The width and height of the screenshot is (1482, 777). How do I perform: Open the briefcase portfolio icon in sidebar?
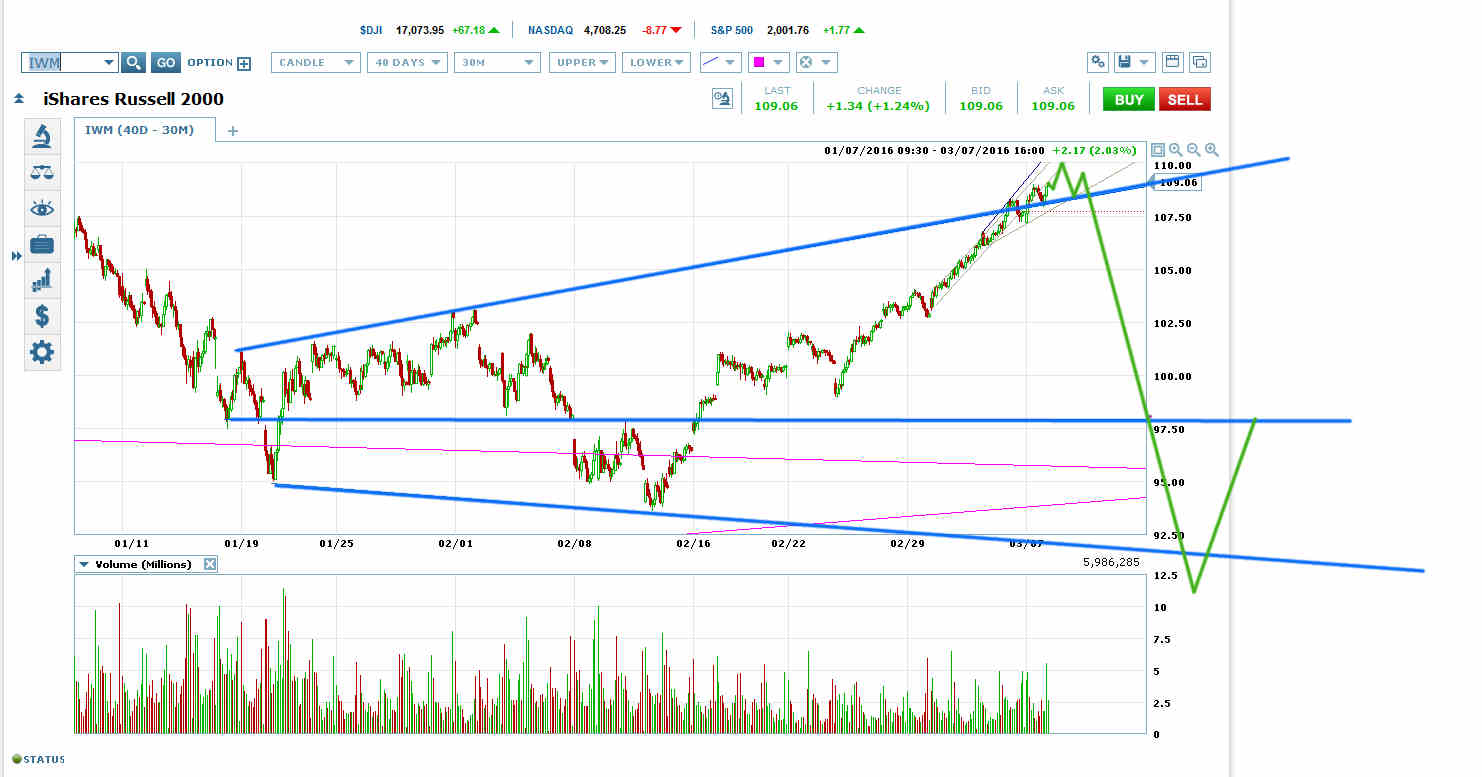(x=42, y=244)
